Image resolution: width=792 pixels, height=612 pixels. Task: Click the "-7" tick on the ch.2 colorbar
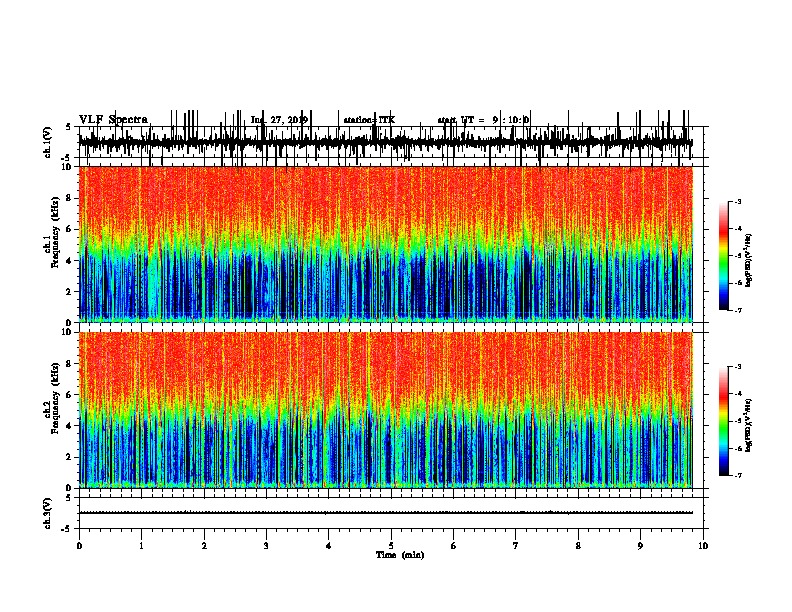tap(737, 475)
